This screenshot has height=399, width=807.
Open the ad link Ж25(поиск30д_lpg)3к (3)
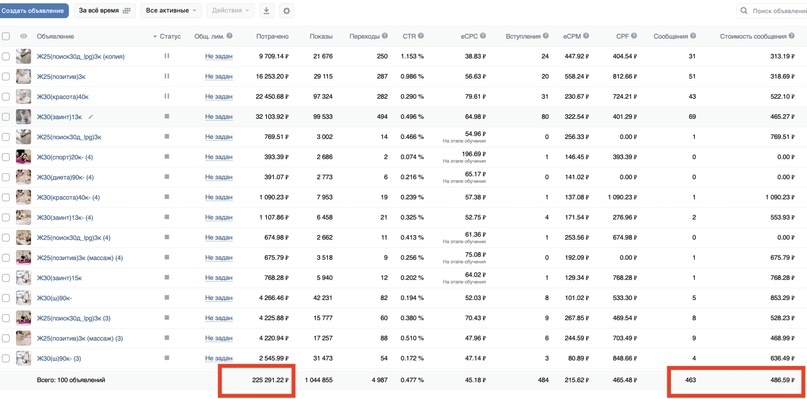(x=73, y=318)
